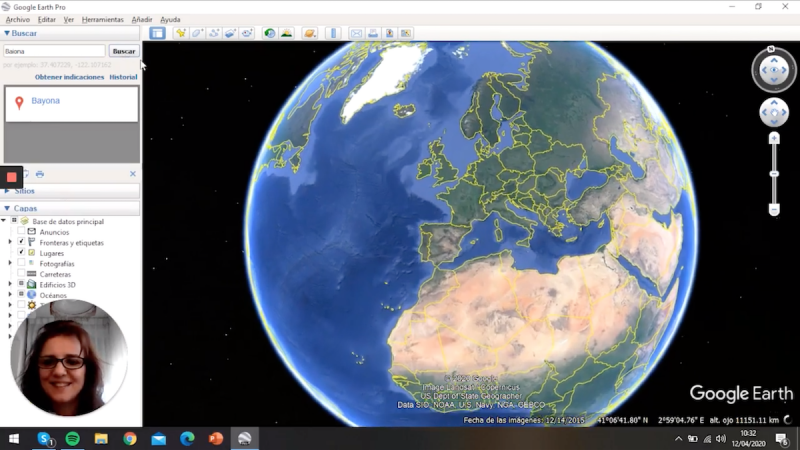Click the Buscar search button
Viewport: 800px width, 450px height.
(124, 51)
